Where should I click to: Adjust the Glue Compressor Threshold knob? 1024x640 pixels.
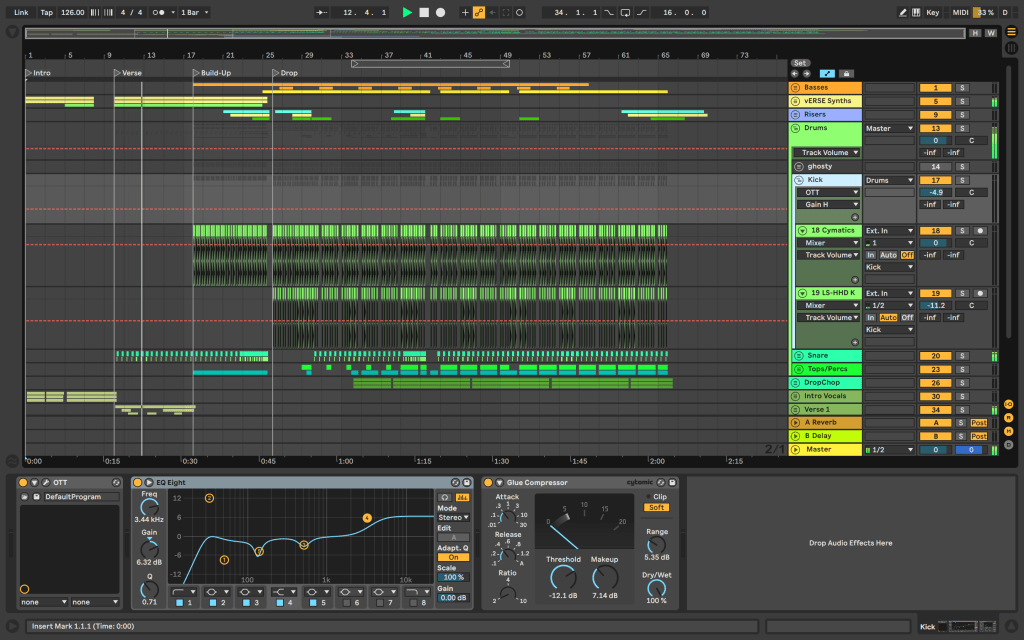pyautogui.click(x=563, y=577)
